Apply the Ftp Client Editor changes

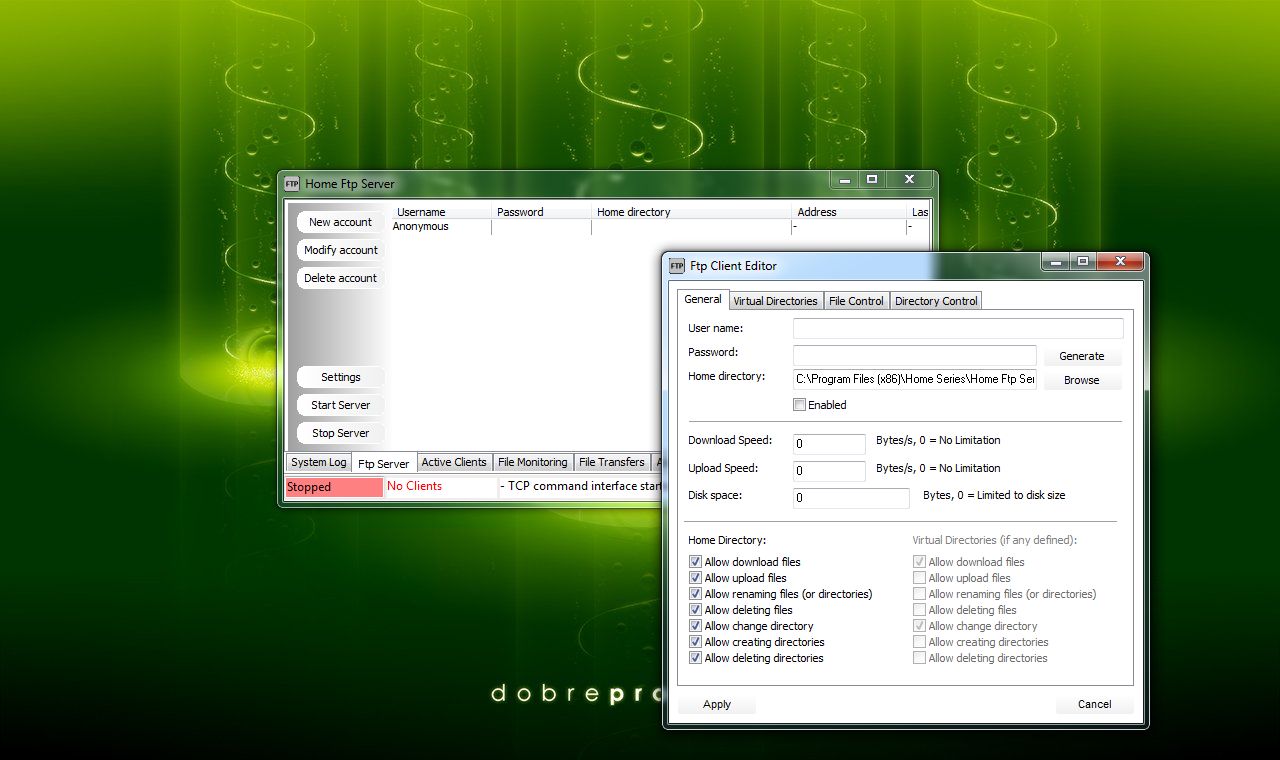point(717,704)
